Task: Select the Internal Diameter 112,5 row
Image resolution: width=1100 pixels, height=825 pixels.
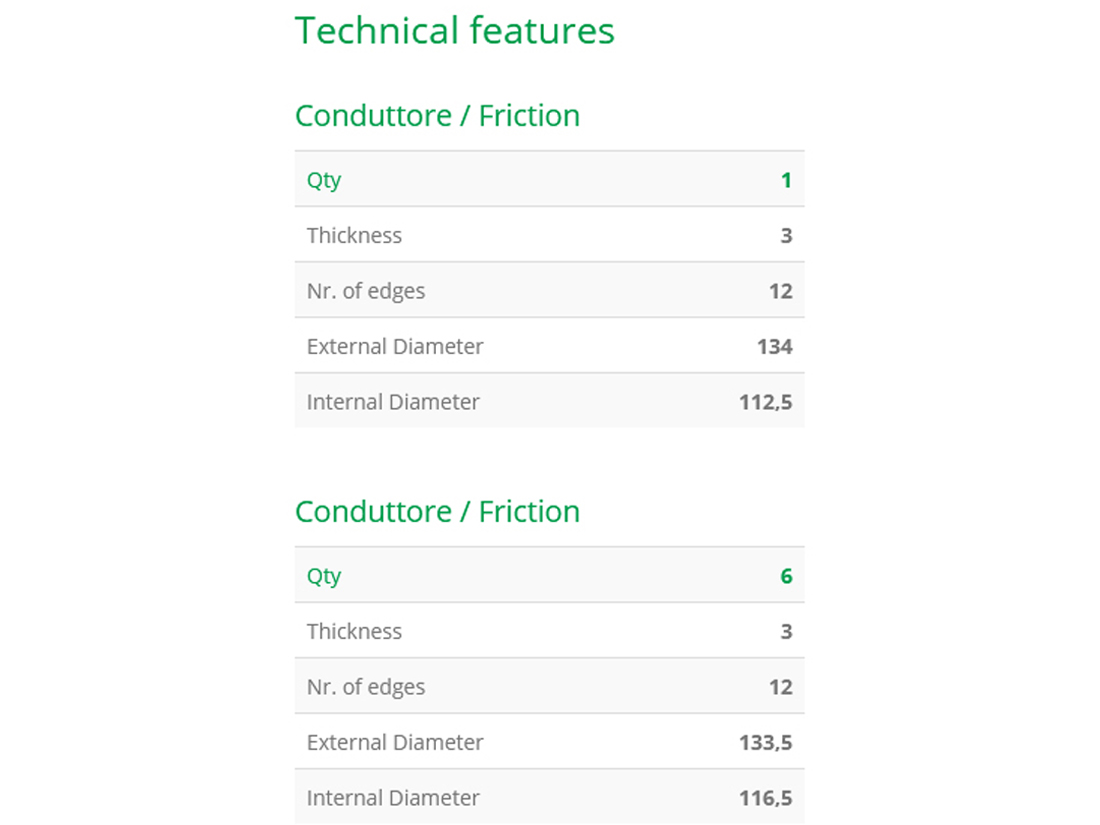Action: [549, 401]
